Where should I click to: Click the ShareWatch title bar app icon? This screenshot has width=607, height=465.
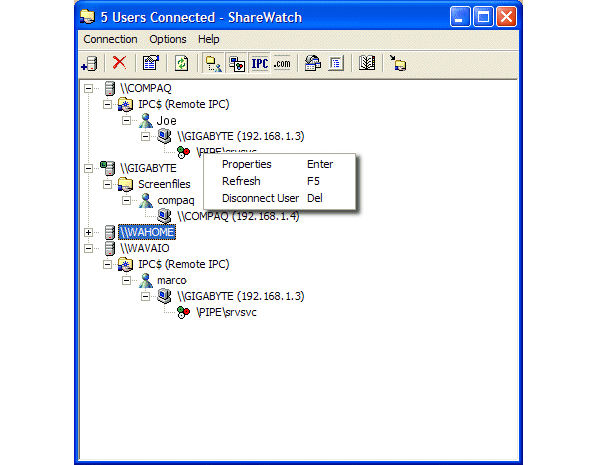click(87, 17)
